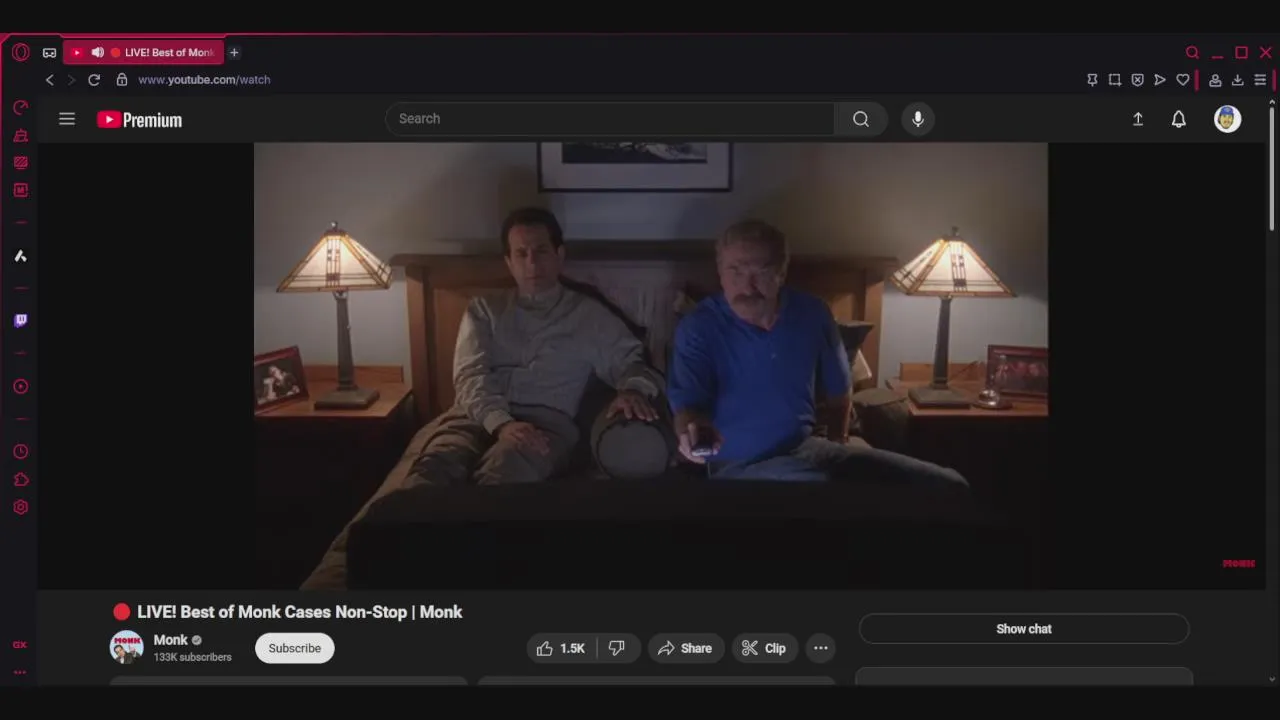This screenshot has height=720, width=1280.
Task: Open more actions three-dot menu
Action: tap(821, 648)
